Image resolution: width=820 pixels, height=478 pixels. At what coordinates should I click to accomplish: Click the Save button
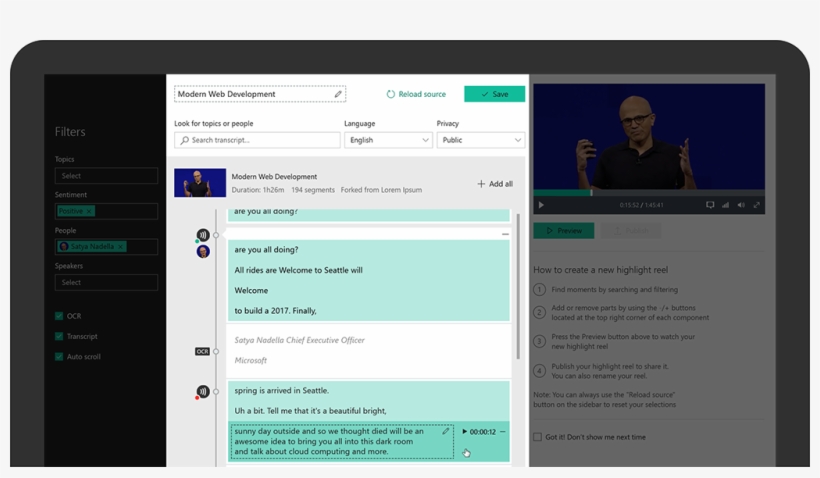tap(494, 94)
